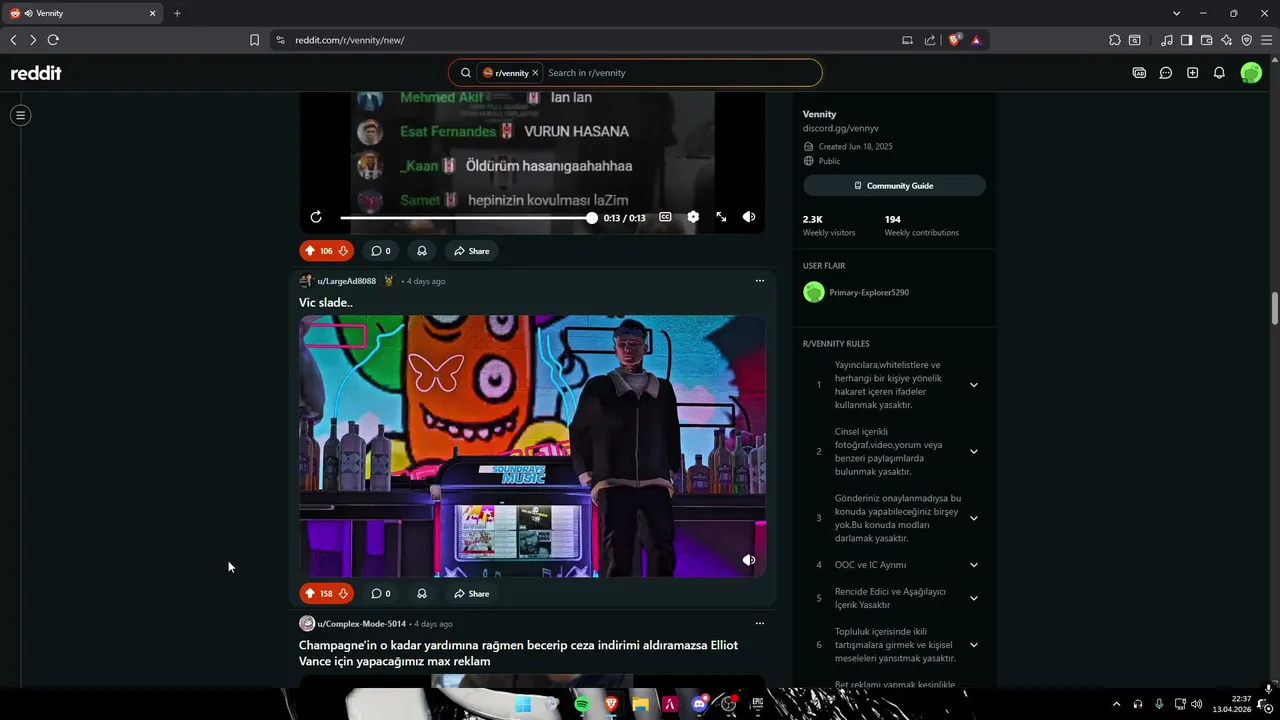Expand rule 6 about Topluluk içerisinde ikili

(x=974, y=645)
